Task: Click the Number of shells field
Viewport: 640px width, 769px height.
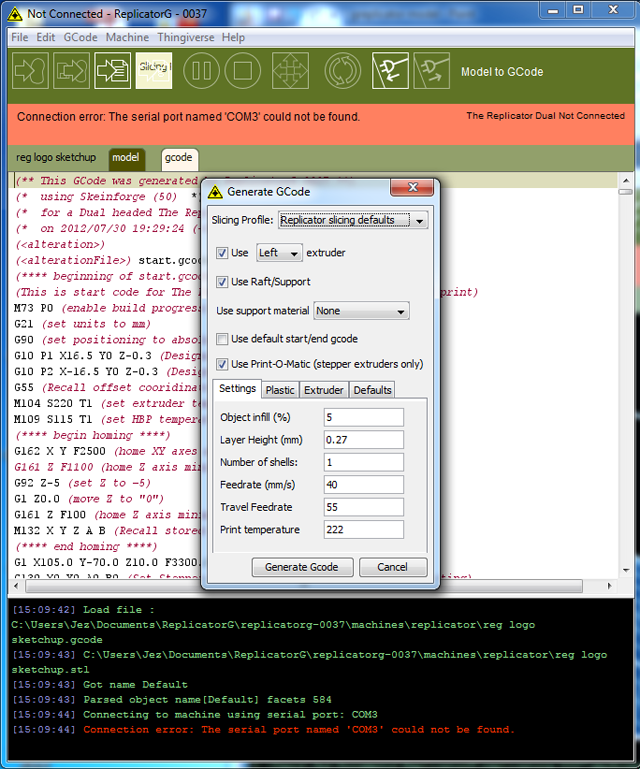Action: point(364,462)
